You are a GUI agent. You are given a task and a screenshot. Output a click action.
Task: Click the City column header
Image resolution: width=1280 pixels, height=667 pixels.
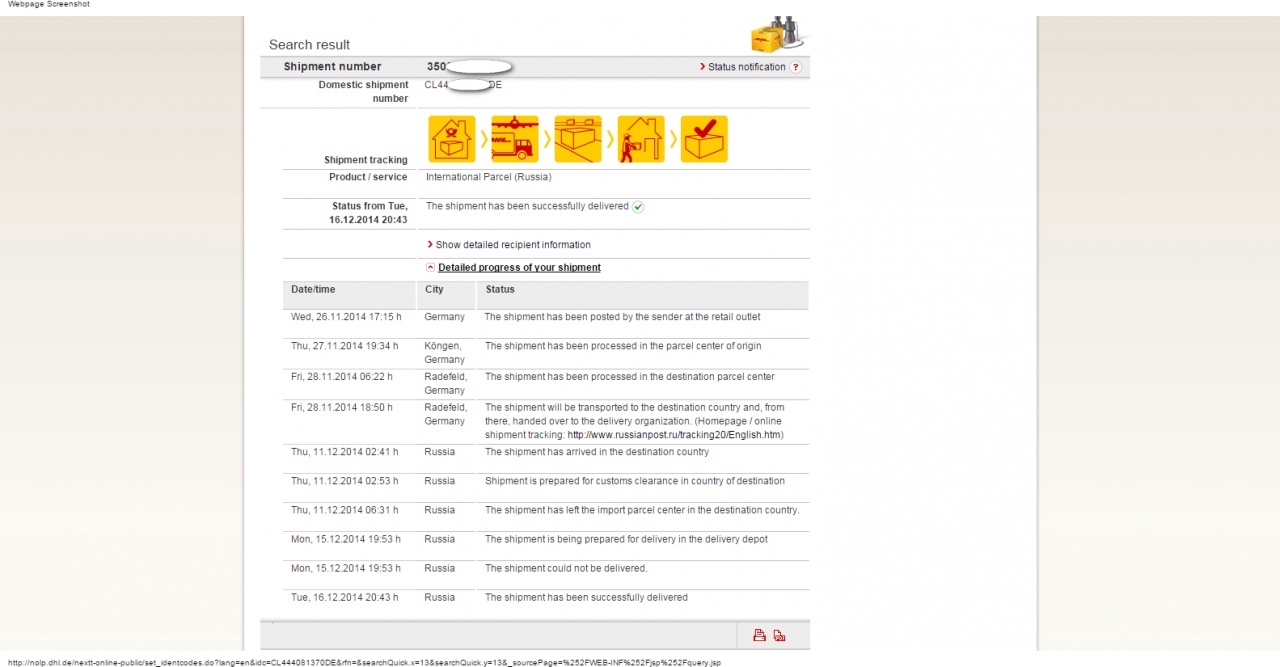point(434,290)
